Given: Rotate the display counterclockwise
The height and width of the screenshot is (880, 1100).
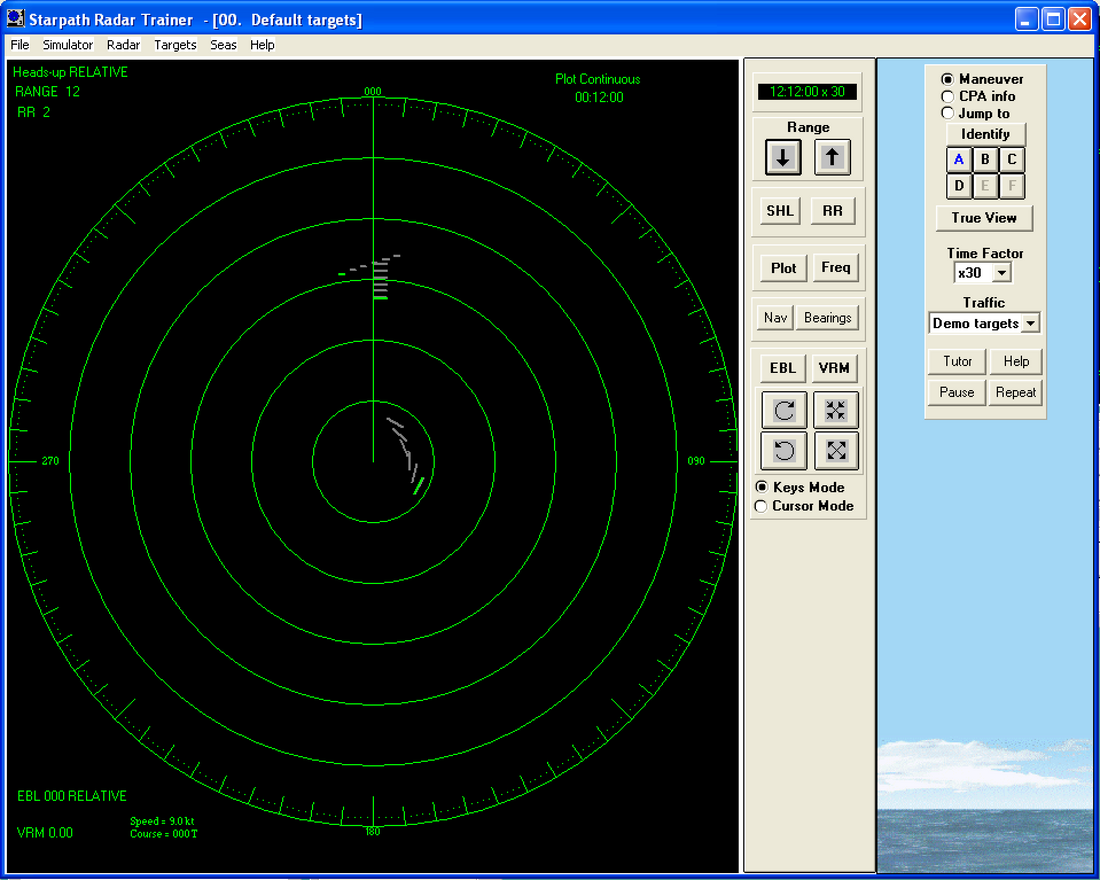Looking at the screenshot, I should click(x=784, y=451).
